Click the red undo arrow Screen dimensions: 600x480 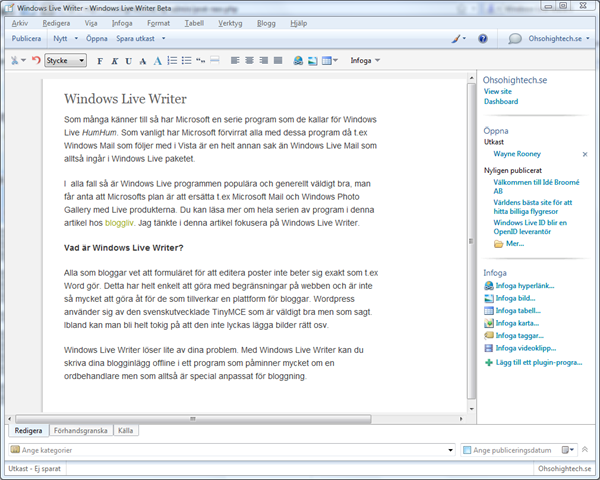36,60
